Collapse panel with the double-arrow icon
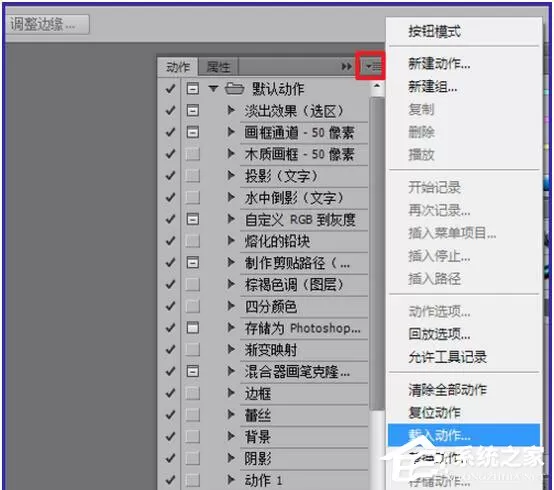Image resolution: width=554 pixels, height=490 pixels. [x=347, y=66]
